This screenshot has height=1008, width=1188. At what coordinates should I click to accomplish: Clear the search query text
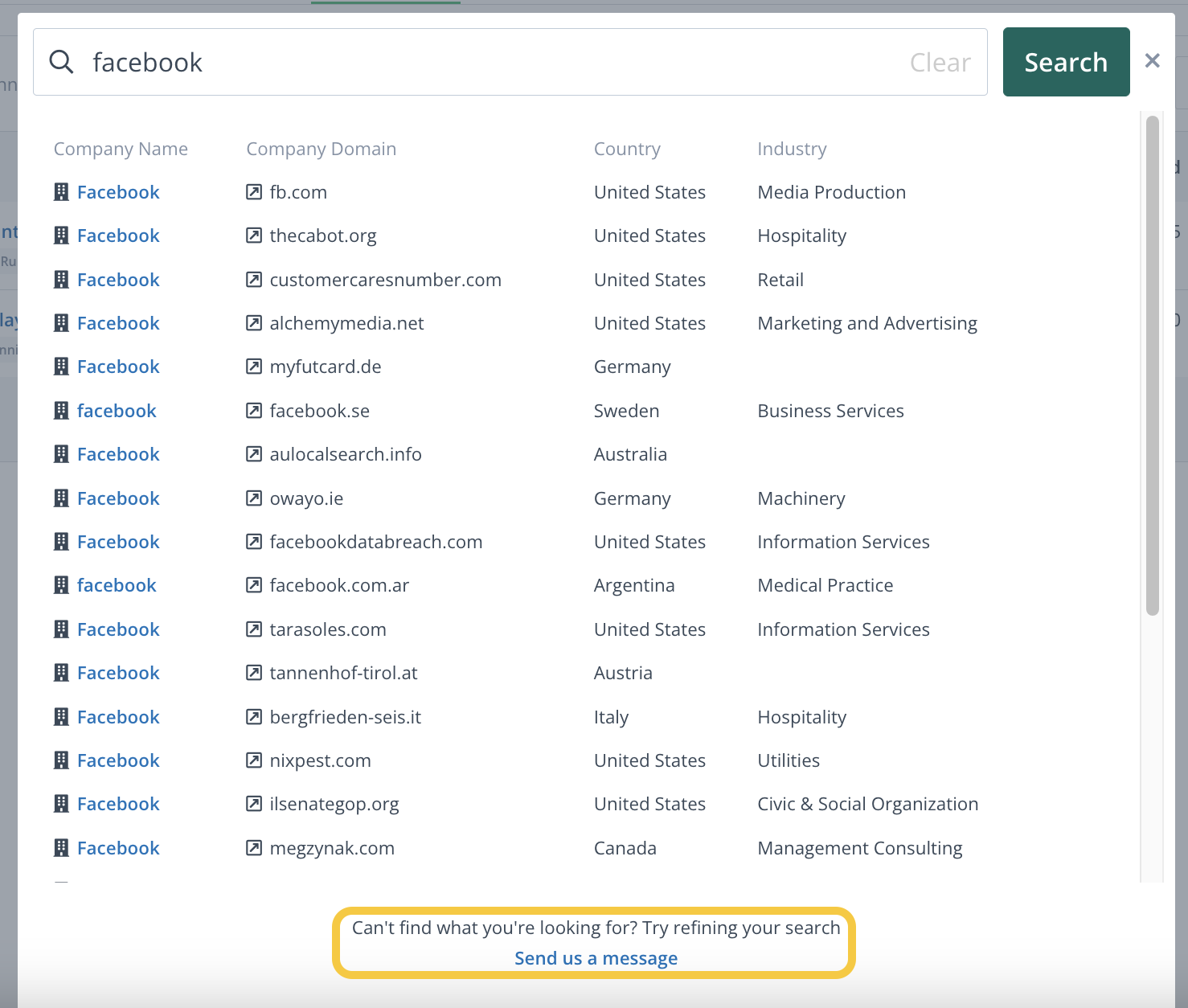(x=940, y=63)
